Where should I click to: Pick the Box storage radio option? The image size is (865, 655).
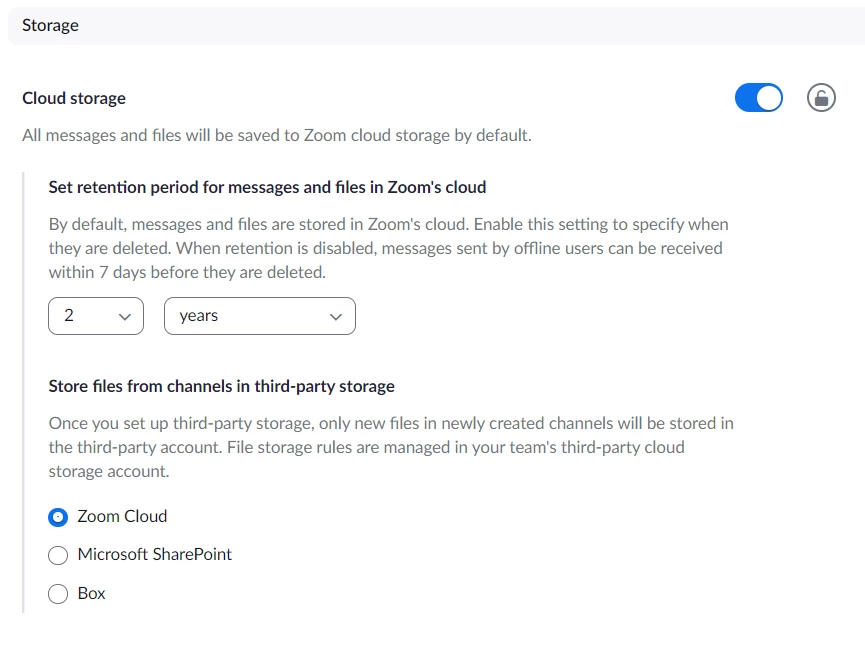(x=58, y=594)
